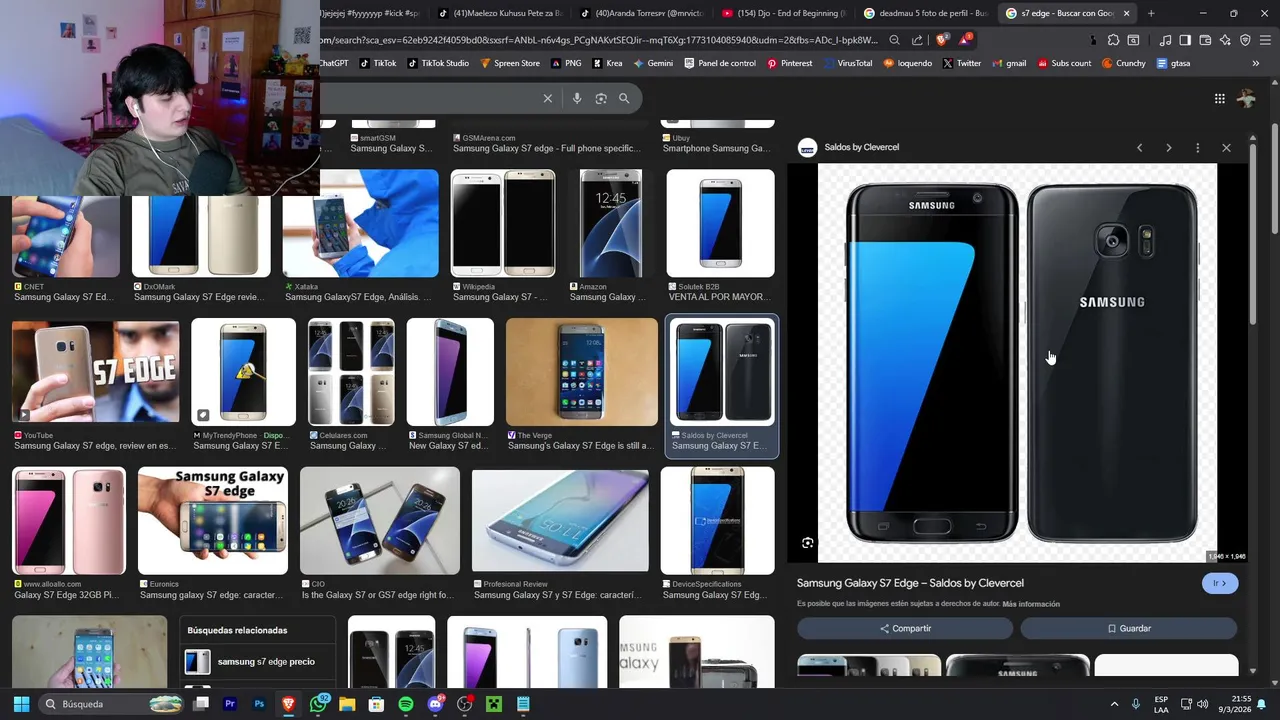This screenshot has width=1280, height=720.
Task: Open the VirusTotal bookmark
Action: point(847,63)
